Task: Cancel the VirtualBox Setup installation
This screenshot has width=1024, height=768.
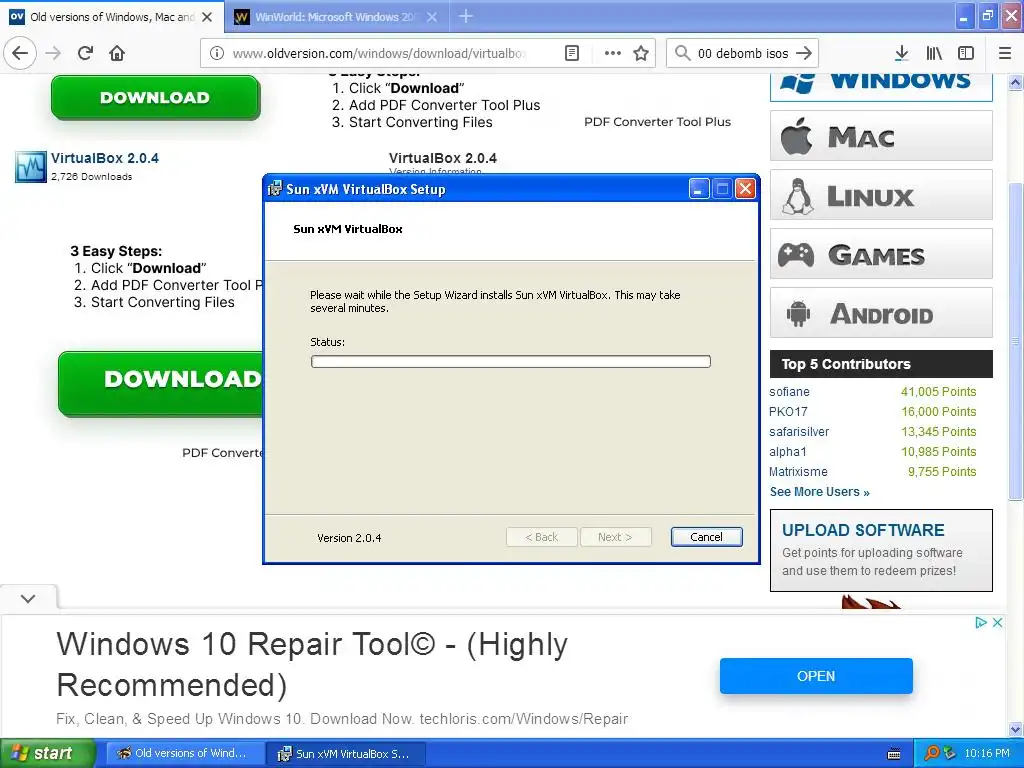Action: [707, 537]
